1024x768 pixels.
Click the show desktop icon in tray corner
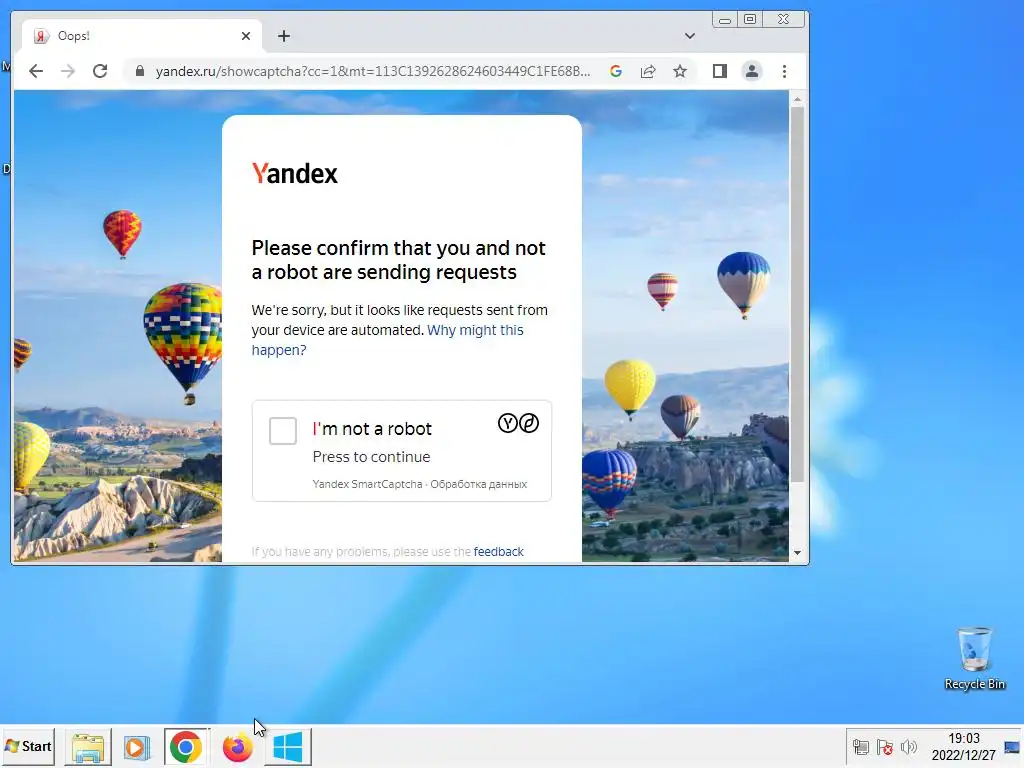(x=1012, y=746)
